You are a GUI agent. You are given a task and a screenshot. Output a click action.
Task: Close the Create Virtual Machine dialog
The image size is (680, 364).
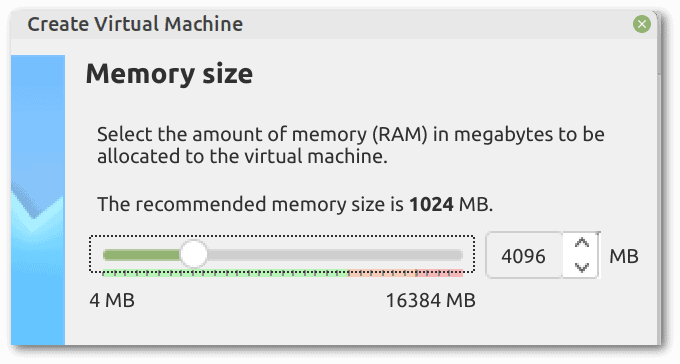[x=642, y=24]
